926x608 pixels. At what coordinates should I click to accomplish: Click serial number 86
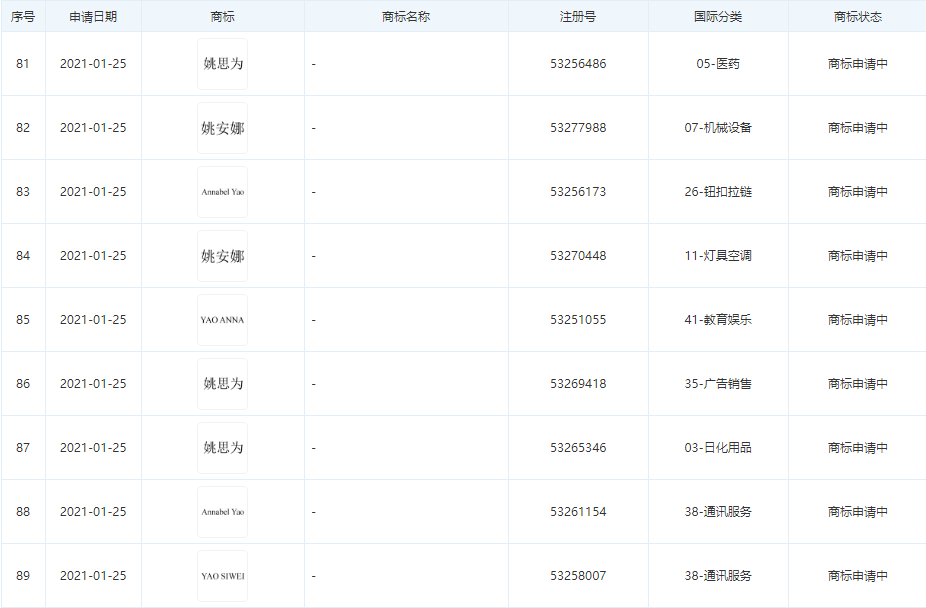(x=22, y=384)
